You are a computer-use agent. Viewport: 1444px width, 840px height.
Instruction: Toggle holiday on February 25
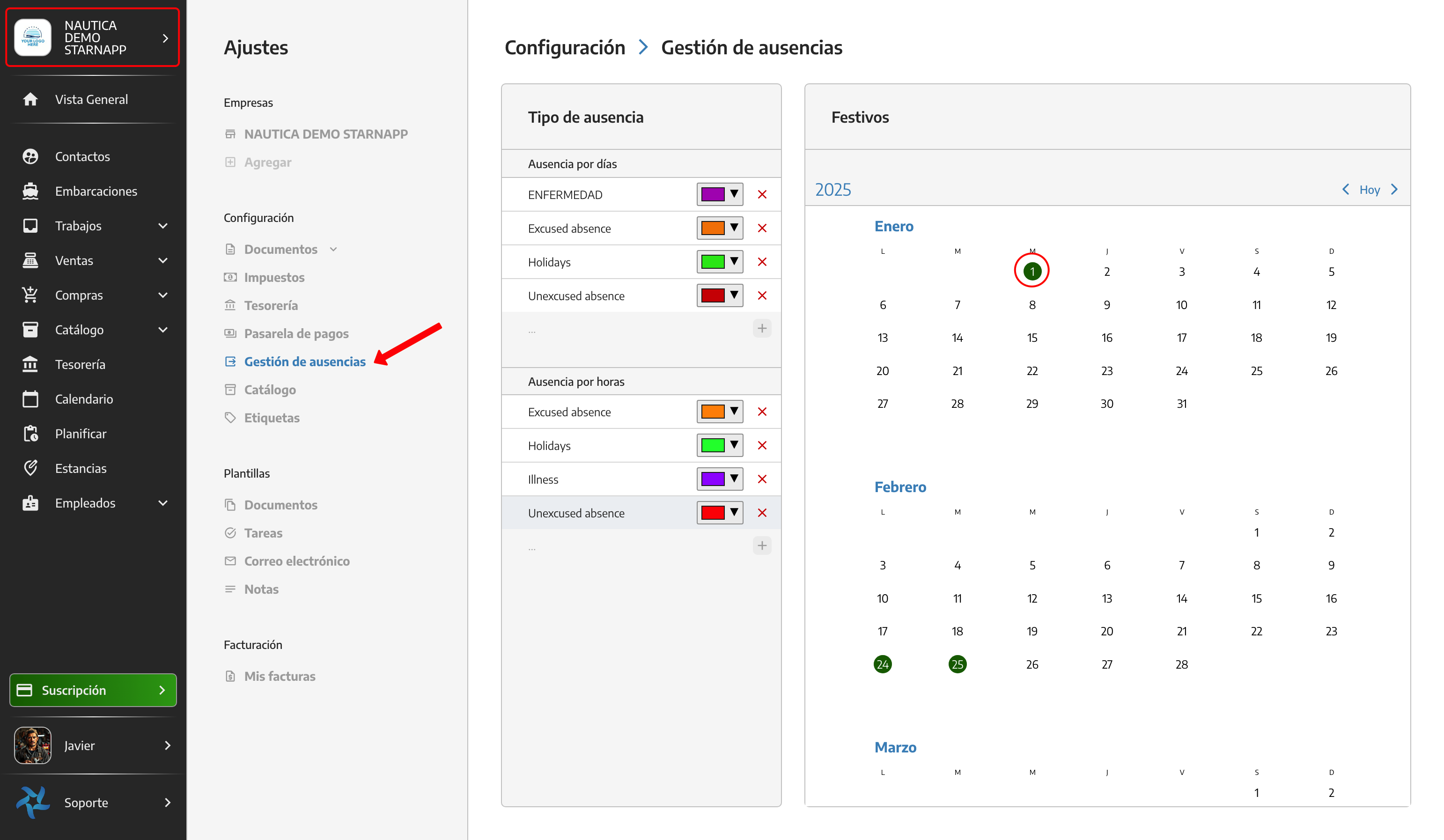coord(958,664)
